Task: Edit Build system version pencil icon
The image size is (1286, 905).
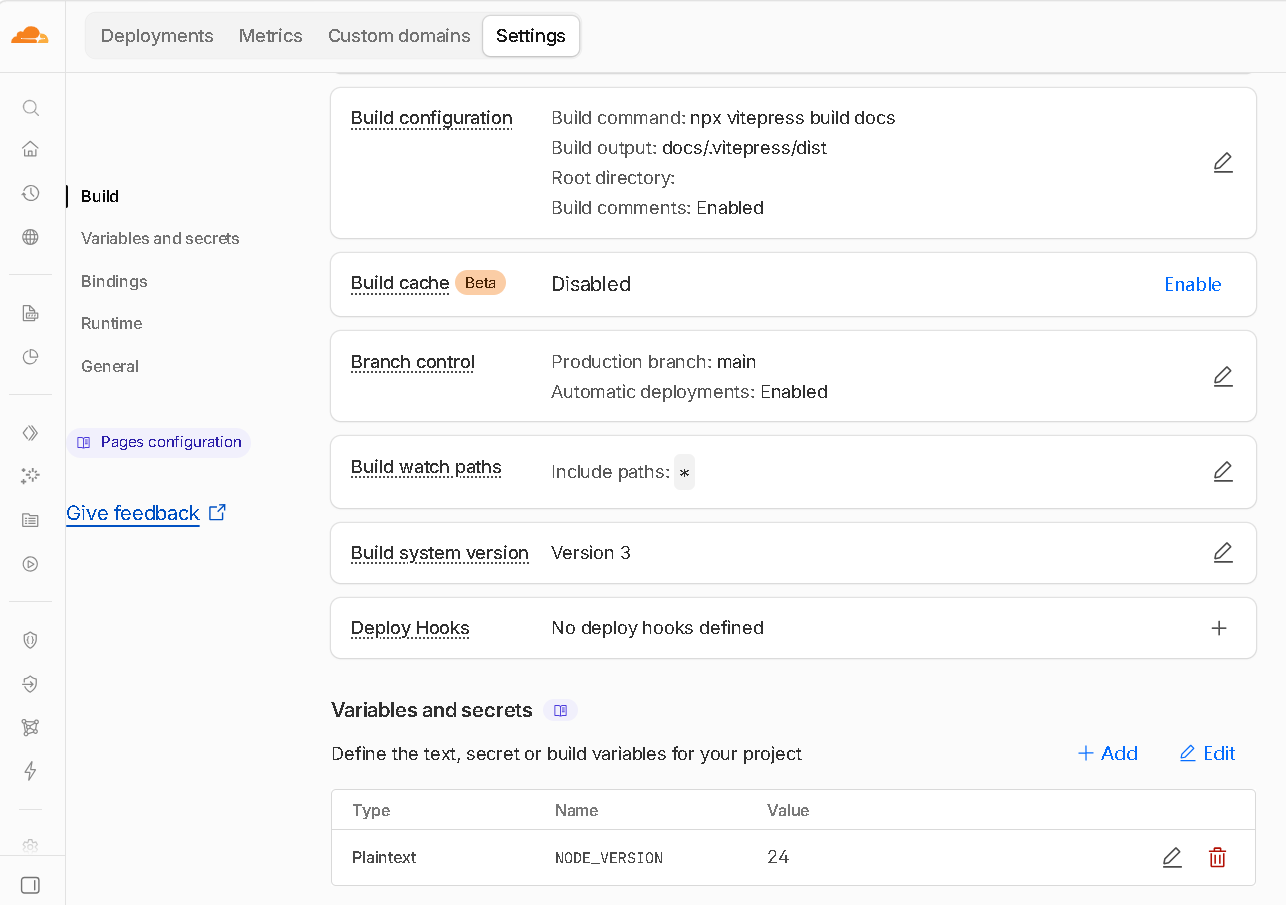Action: (1223, 552)
